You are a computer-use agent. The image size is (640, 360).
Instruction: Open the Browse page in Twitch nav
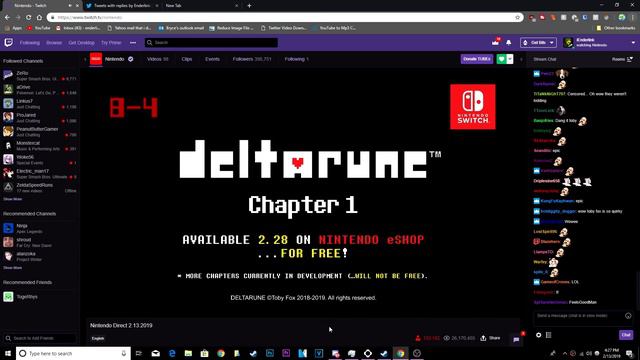(54, 43)
